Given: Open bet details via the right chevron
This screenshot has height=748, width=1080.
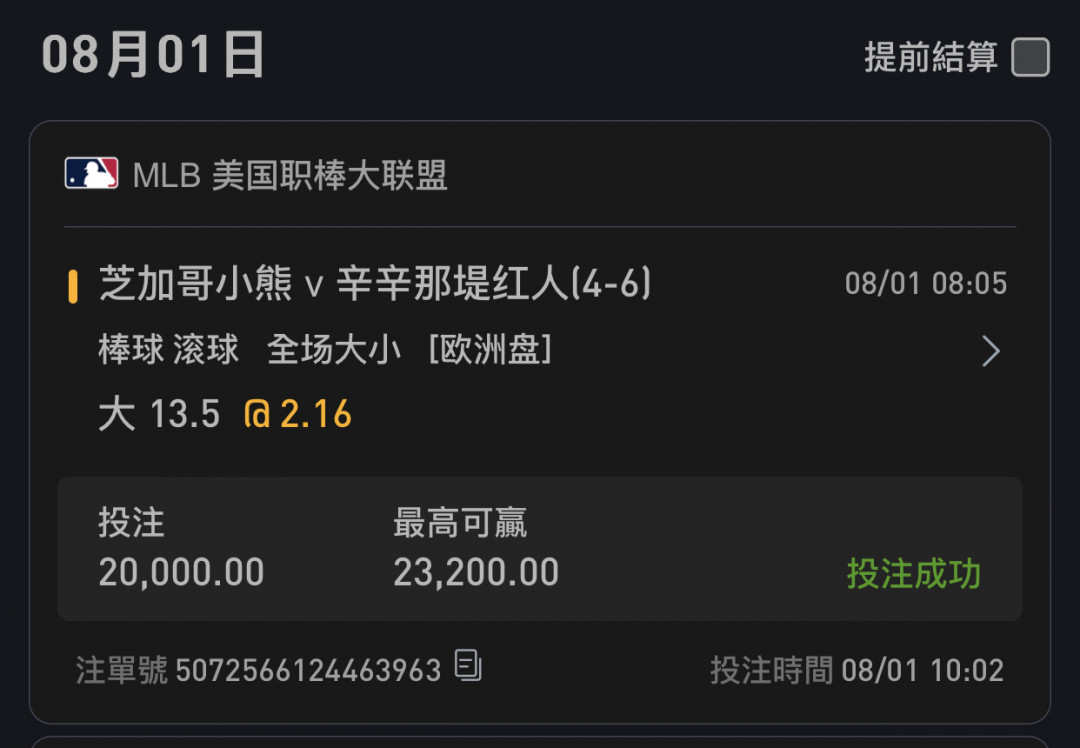Looking at the screenshot, I should click(x=990, y=351).
